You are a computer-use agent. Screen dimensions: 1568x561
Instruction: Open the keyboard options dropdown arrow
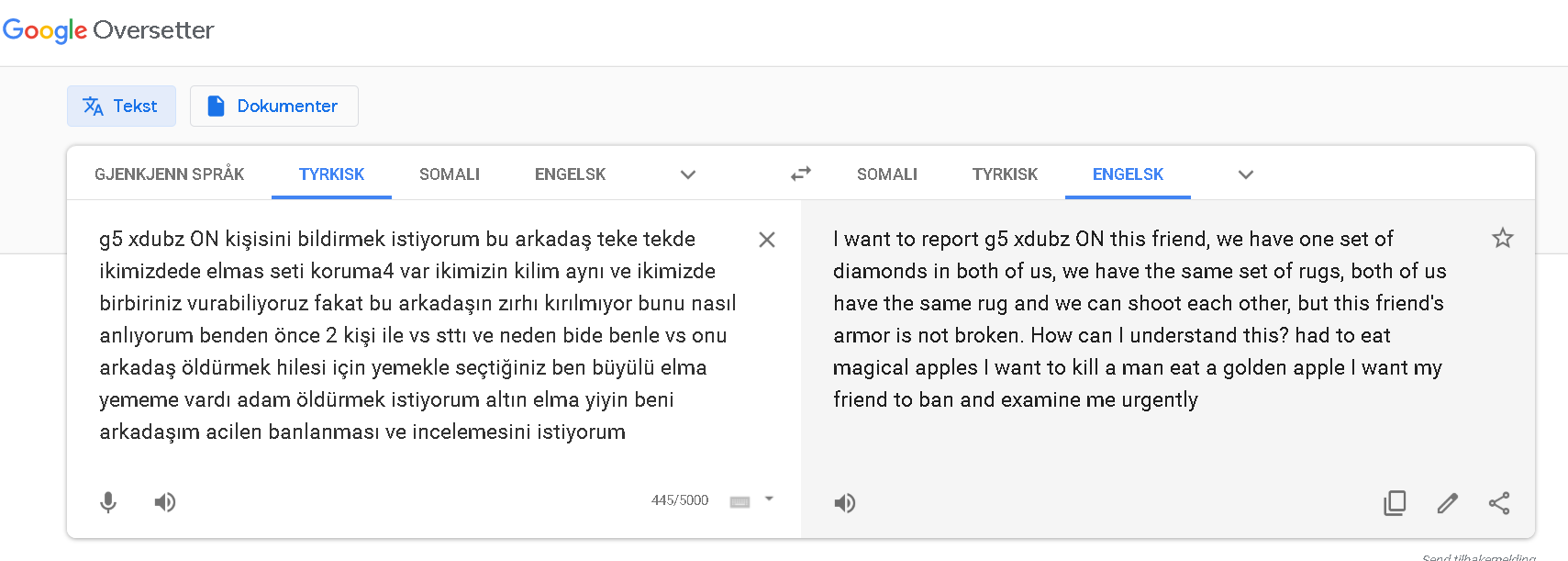[769, 499]
